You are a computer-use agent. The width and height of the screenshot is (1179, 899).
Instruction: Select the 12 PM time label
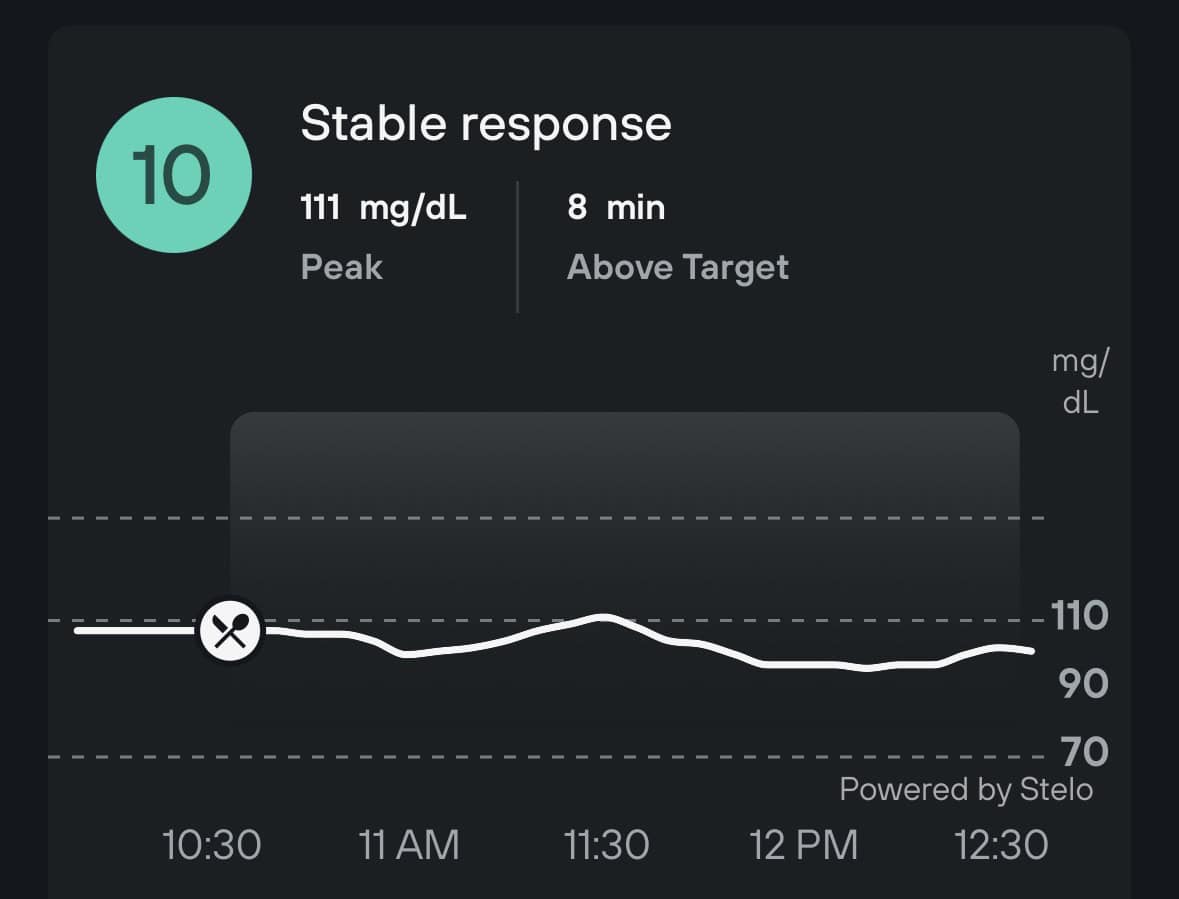[805, 845]
